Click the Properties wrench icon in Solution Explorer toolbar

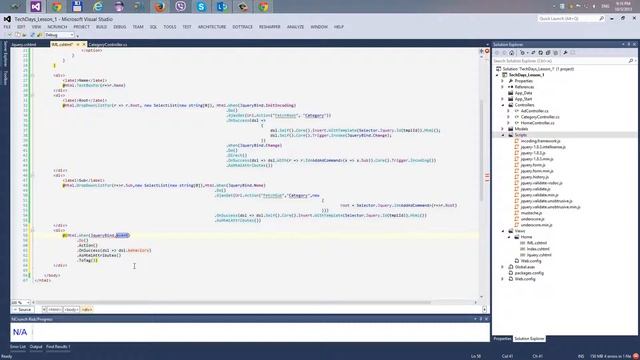pos(565,53)
